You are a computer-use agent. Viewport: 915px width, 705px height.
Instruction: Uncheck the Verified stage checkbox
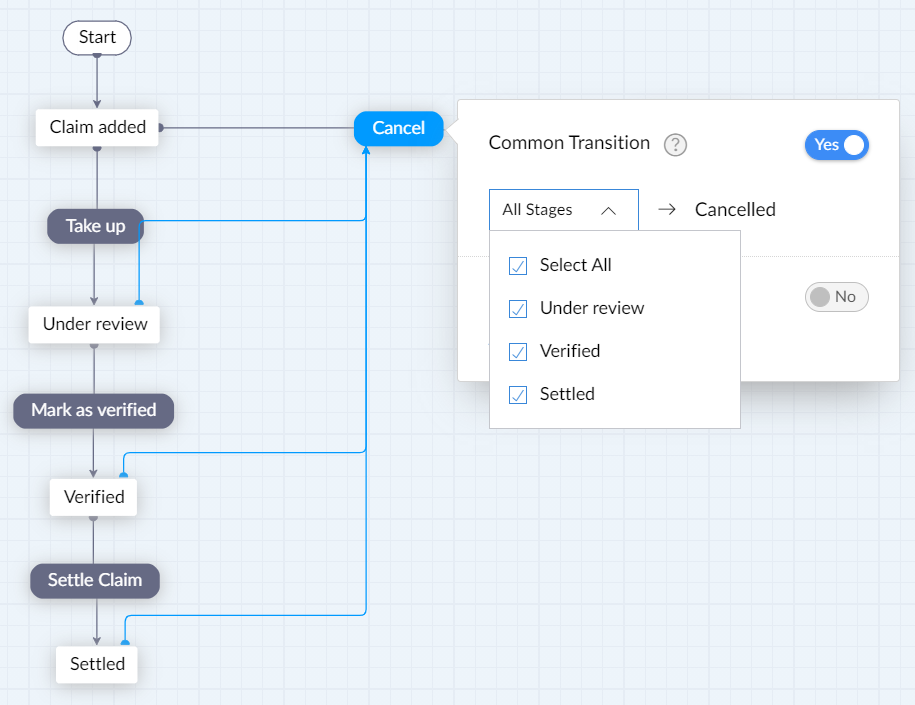(x=518, y=352)
